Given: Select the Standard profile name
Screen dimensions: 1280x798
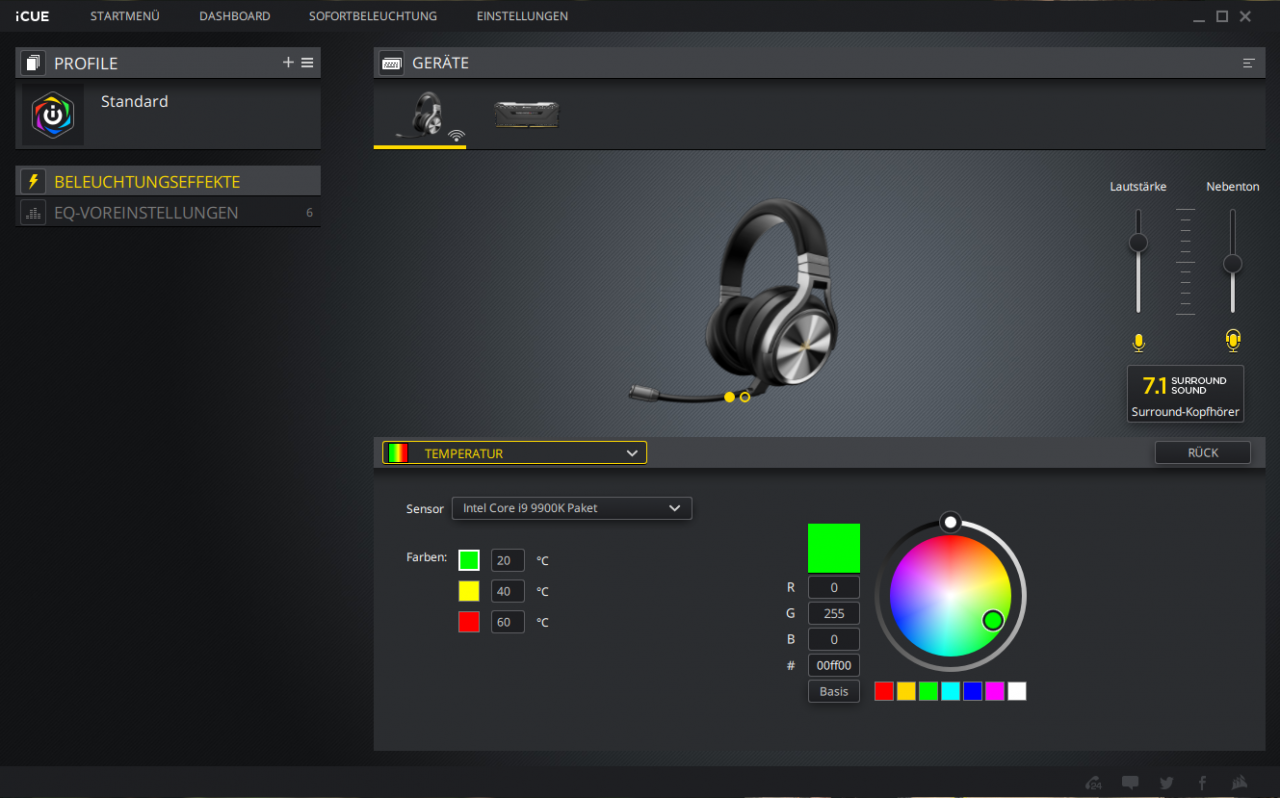Looking at the screenshot, I should 134,101.
